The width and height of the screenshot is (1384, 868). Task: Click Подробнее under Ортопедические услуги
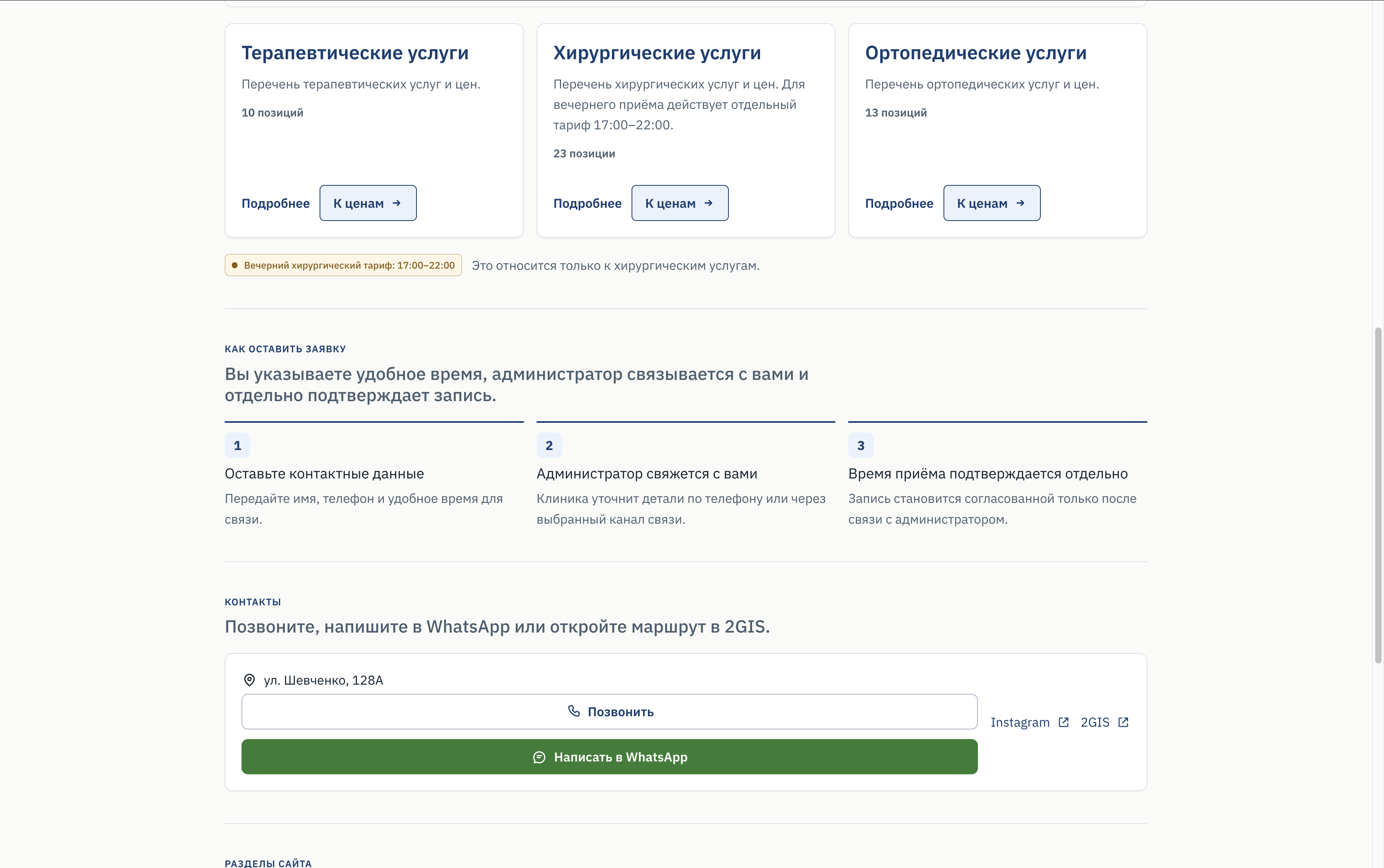tap(899, 203)
